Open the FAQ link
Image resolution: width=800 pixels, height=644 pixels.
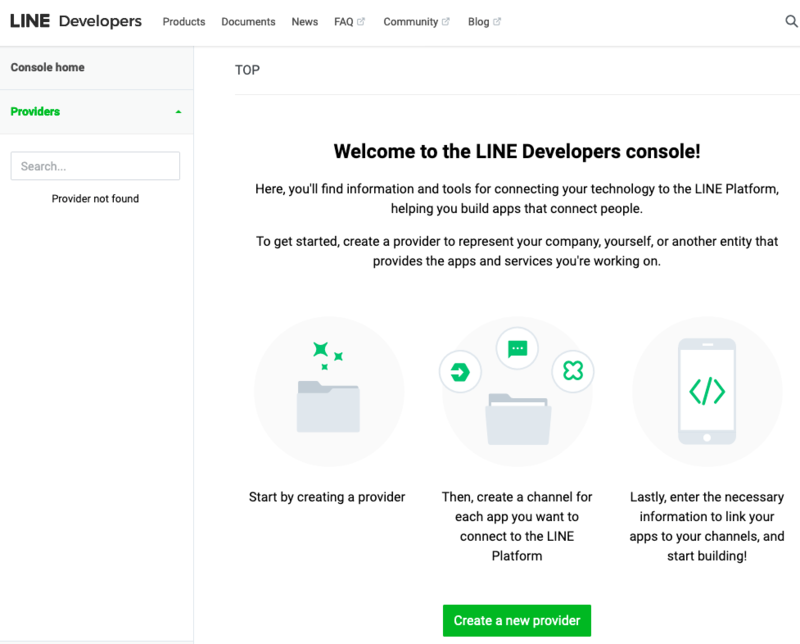pyautogui.click(x=343, y=21)
